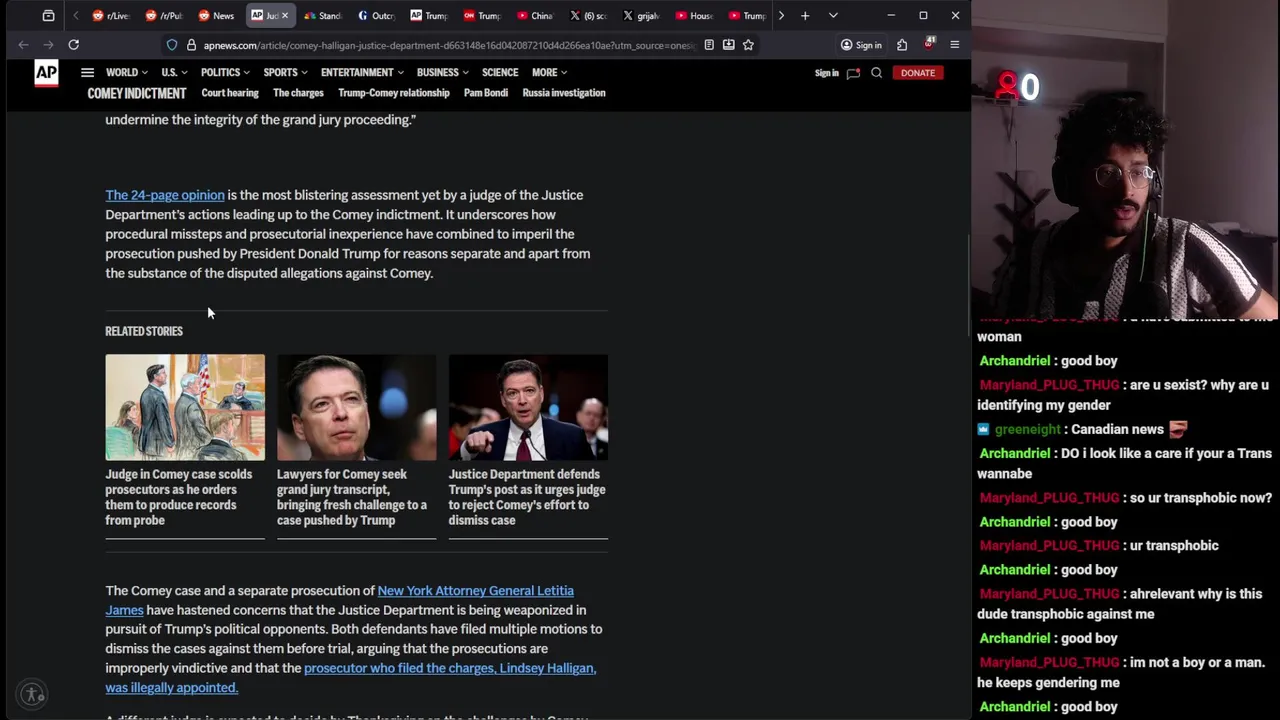This screenshot has height=720, width=1280.
Task: Expand the BUSINESS navigation dropdown
Action: (443, 73)
